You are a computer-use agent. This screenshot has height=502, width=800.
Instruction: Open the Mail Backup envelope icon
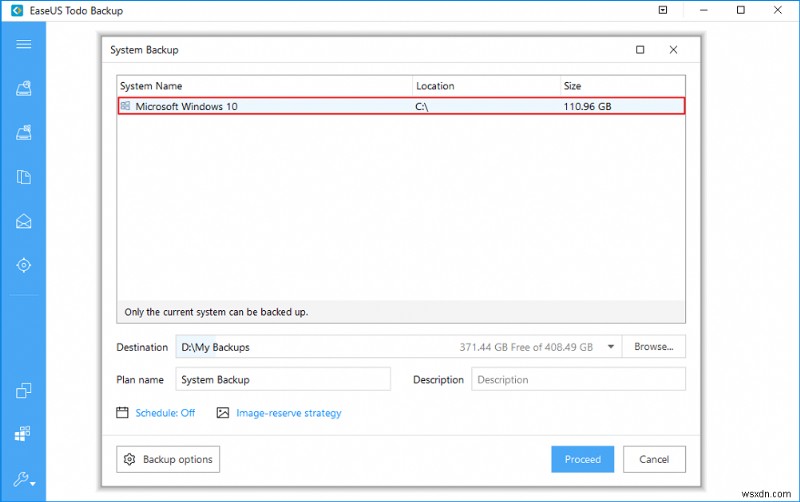point(23,221)
